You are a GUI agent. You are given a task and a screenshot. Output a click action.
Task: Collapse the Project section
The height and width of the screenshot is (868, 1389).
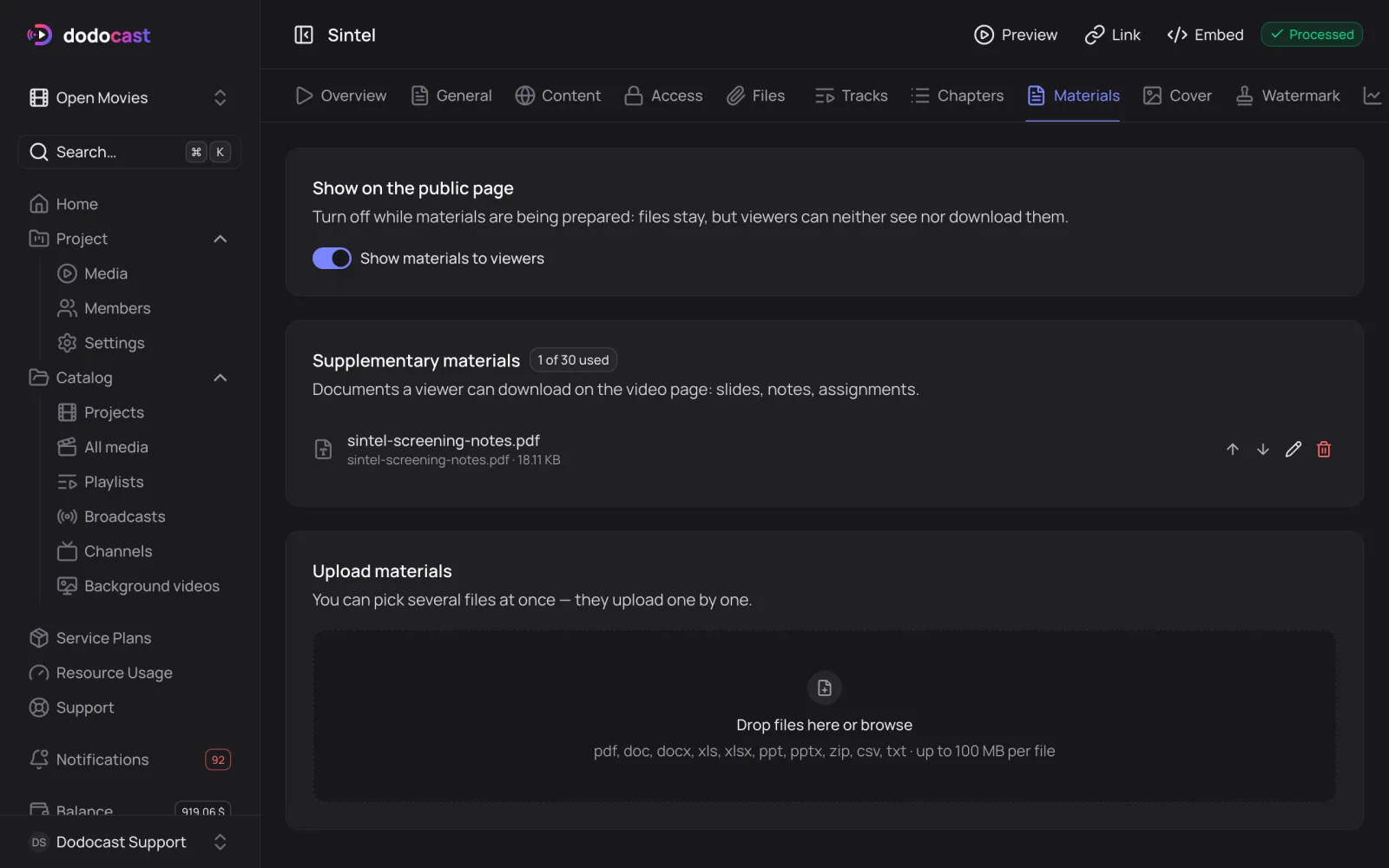click(221, 239)
